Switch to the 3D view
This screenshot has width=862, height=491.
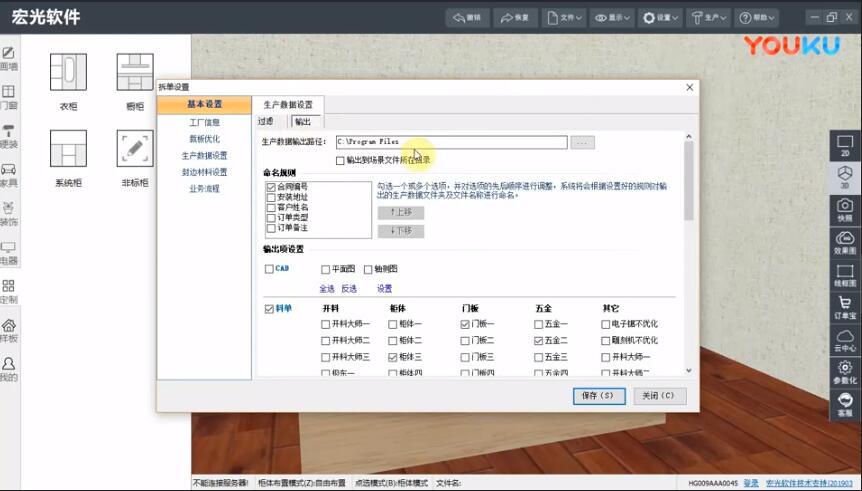pos(844,178)
